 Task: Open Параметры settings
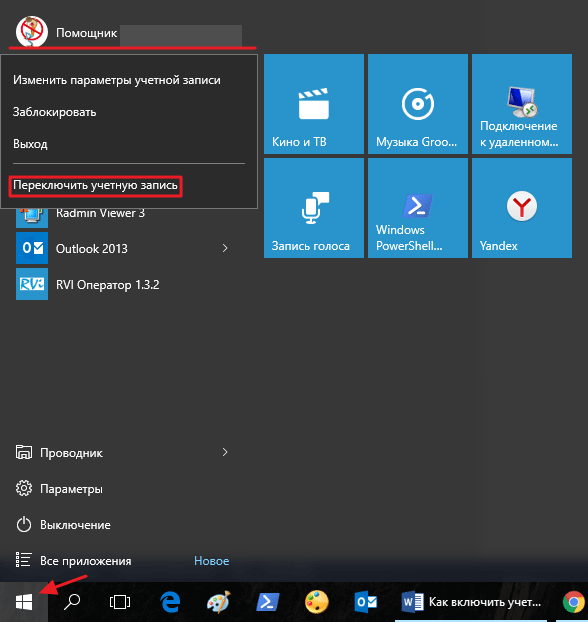(71, 489)
